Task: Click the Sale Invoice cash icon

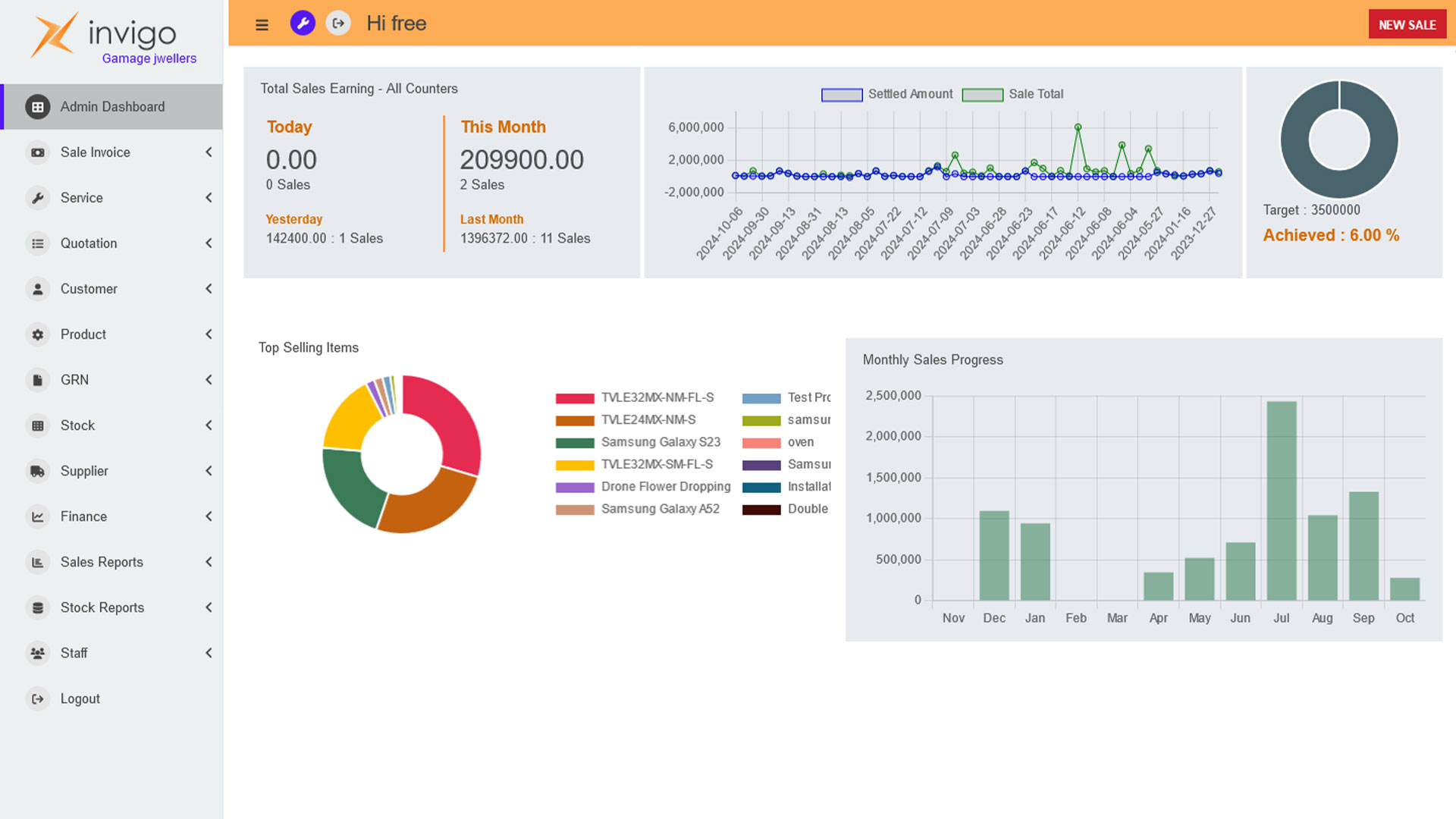Action: click(38, 152)
